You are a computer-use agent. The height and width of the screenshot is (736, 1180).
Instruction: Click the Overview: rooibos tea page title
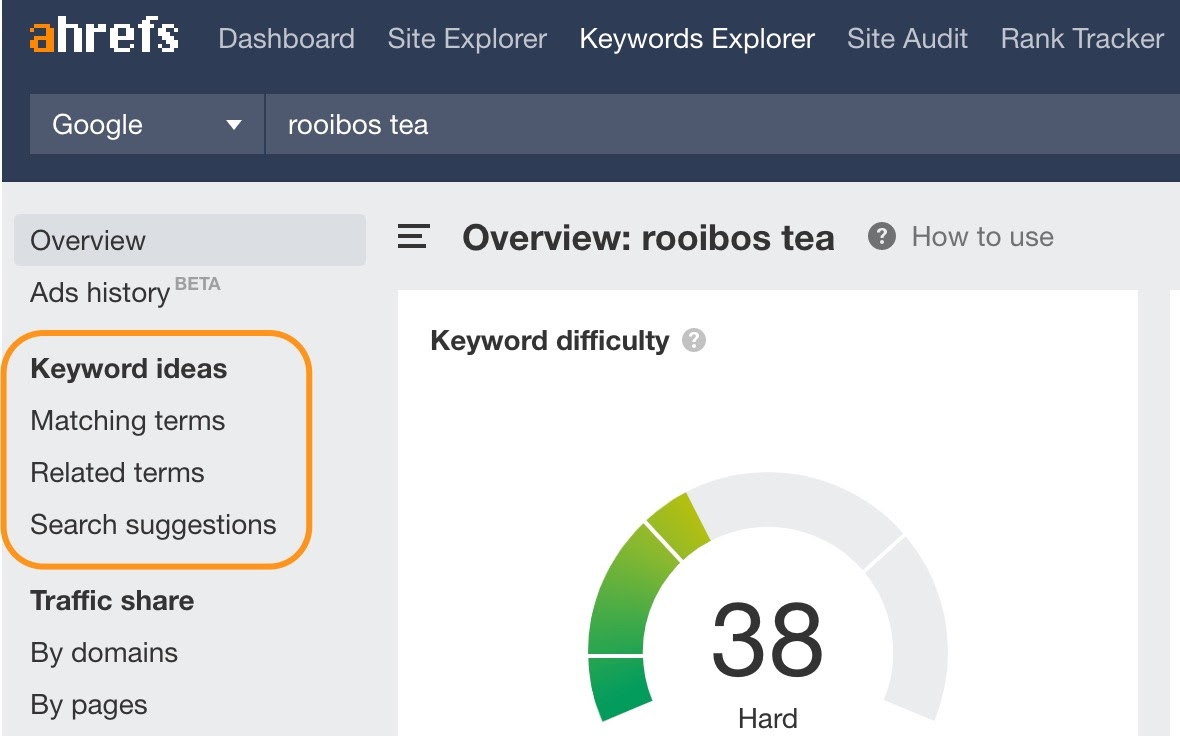pyautogui.click(x=648, y=238)
